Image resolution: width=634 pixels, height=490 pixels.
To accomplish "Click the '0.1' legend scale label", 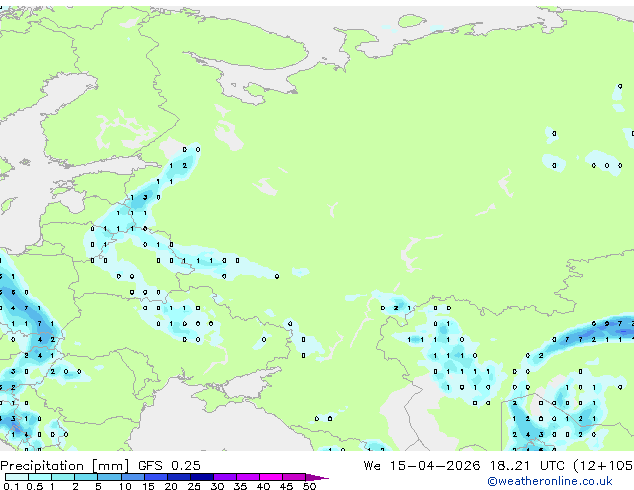I will click(x=11, y=486).
